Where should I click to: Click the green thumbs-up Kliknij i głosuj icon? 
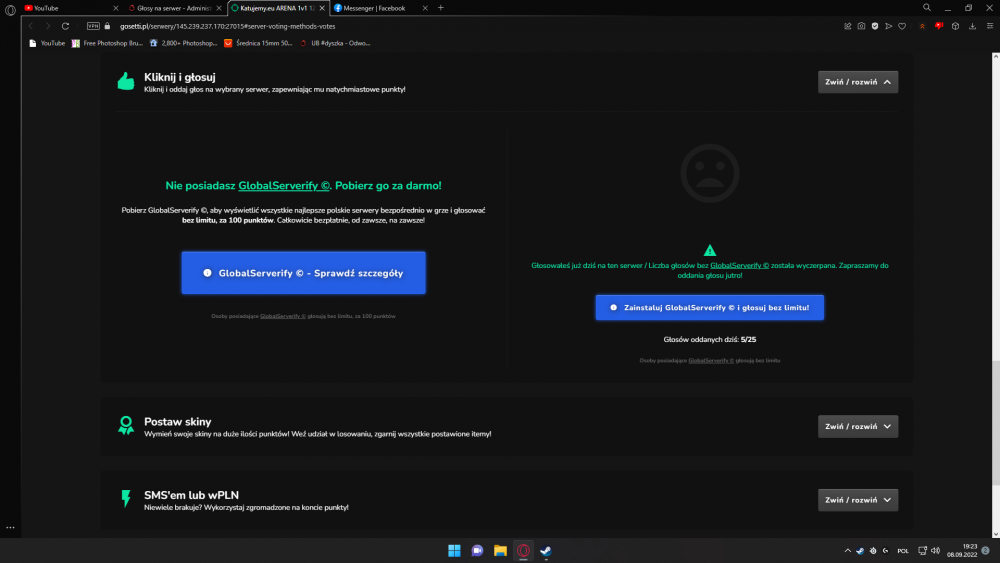(x=126, y=82)
